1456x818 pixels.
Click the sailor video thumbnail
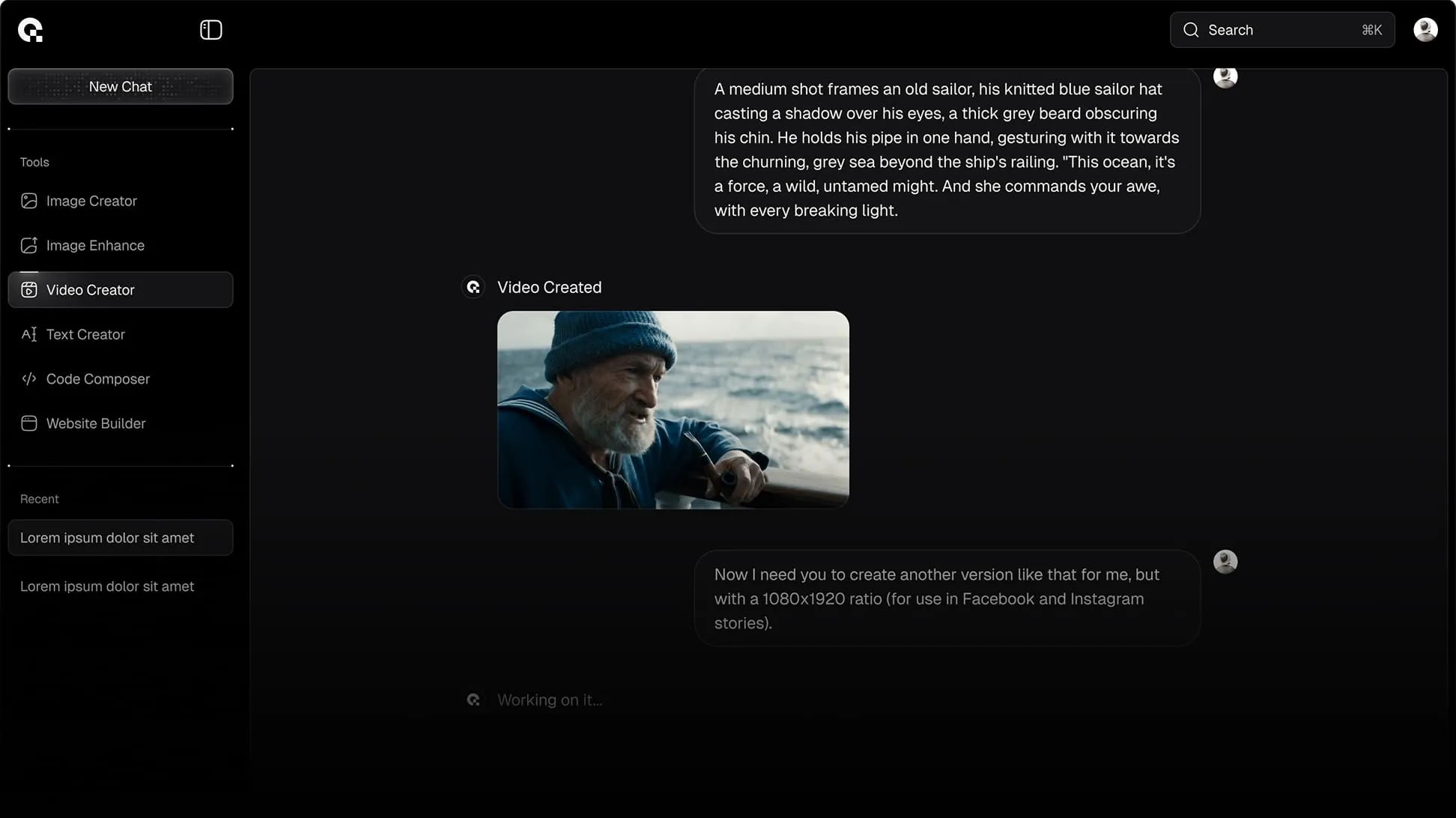(673, 410)
